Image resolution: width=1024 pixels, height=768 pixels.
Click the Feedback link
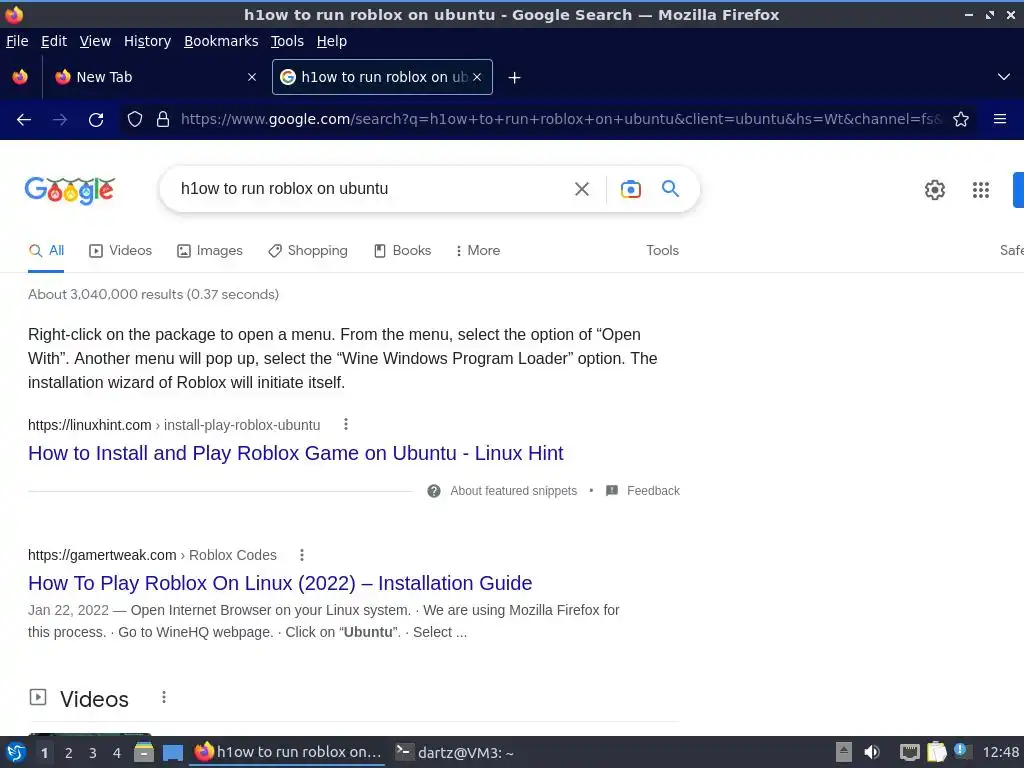(653, 490)
